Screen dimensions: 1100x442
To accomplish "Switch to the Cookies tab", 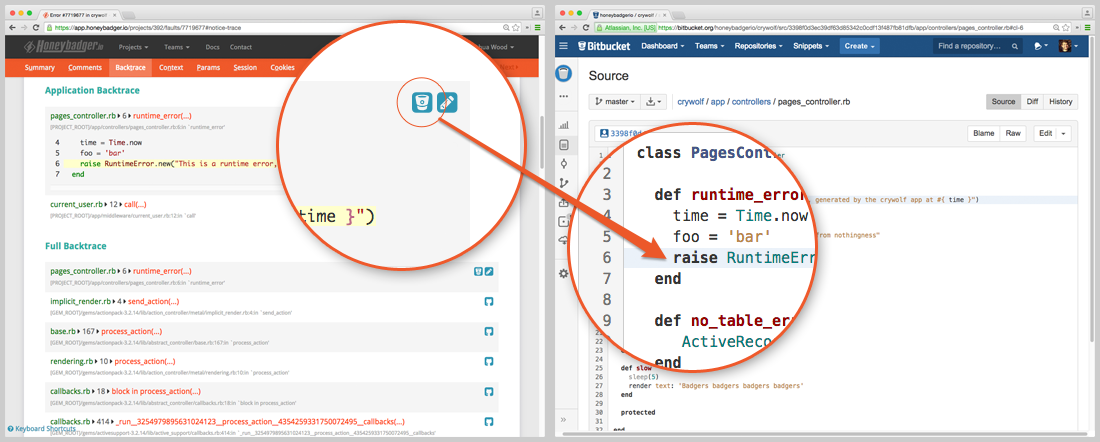I will click(283, 67).
